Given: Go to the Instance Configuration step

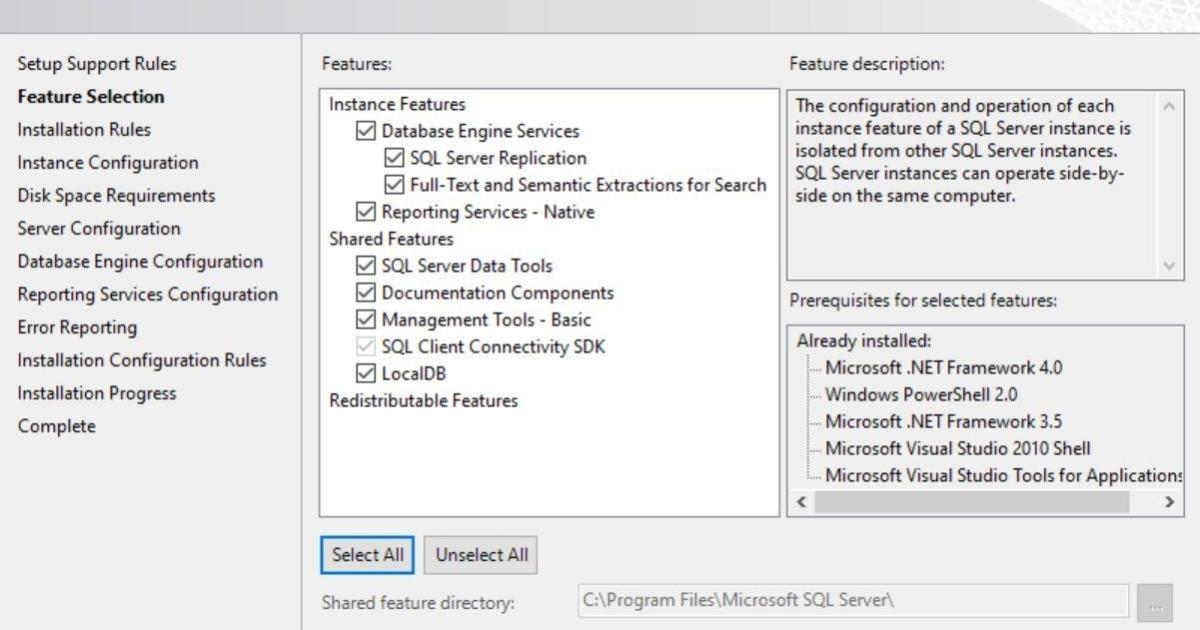Looking at the screenshot, I should click(108, 162).
